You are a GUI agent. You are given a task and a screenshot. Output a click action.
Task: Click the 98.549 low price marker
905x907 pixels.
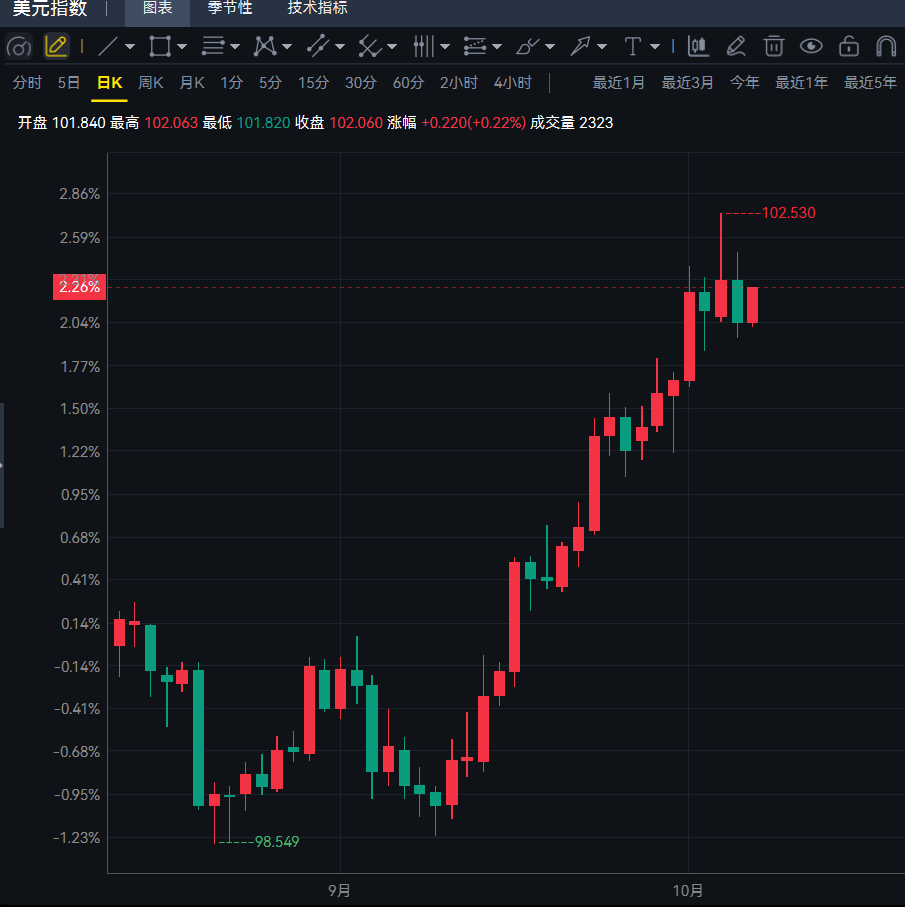277,842
